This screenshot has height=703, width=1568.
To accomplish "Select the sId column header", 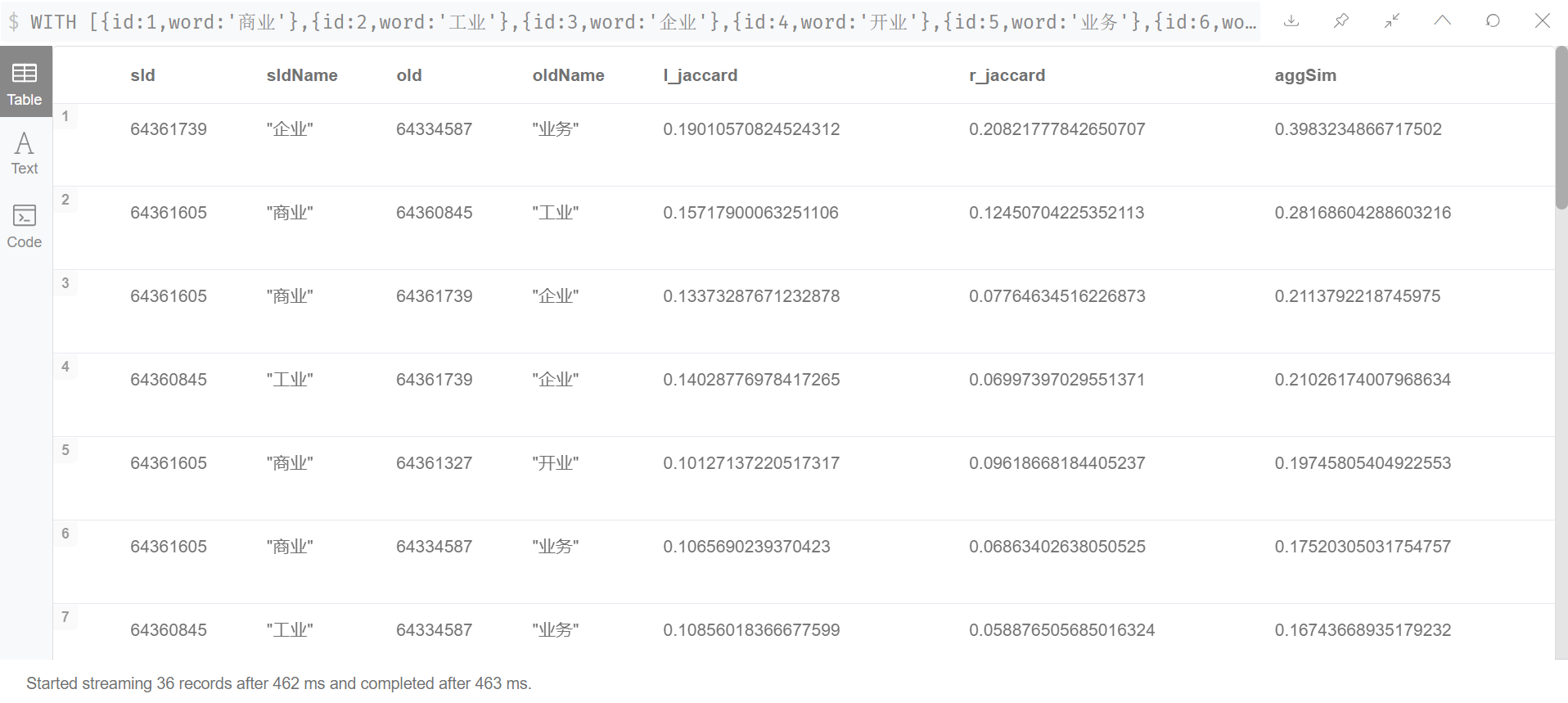I will click(x=142, y=75).
